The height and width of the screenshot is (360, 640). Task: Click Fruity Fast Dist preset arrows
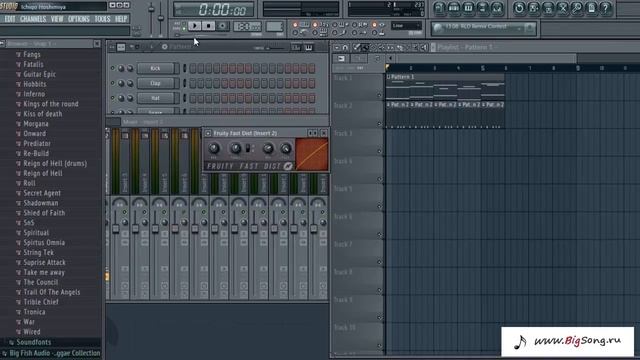tap(313, 133)
